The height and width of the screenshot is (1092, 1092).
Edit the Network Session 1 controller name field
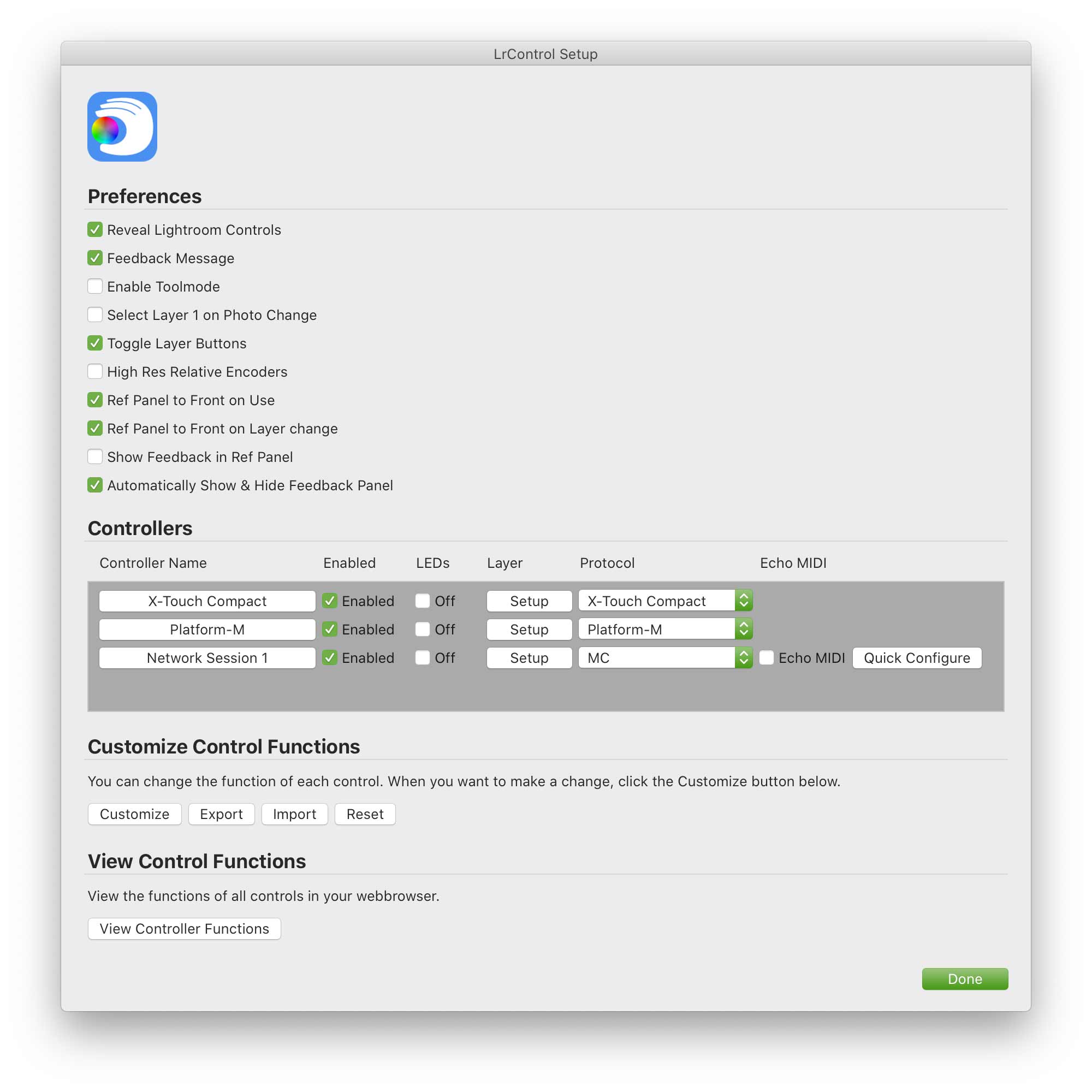(x=207, y=658)
